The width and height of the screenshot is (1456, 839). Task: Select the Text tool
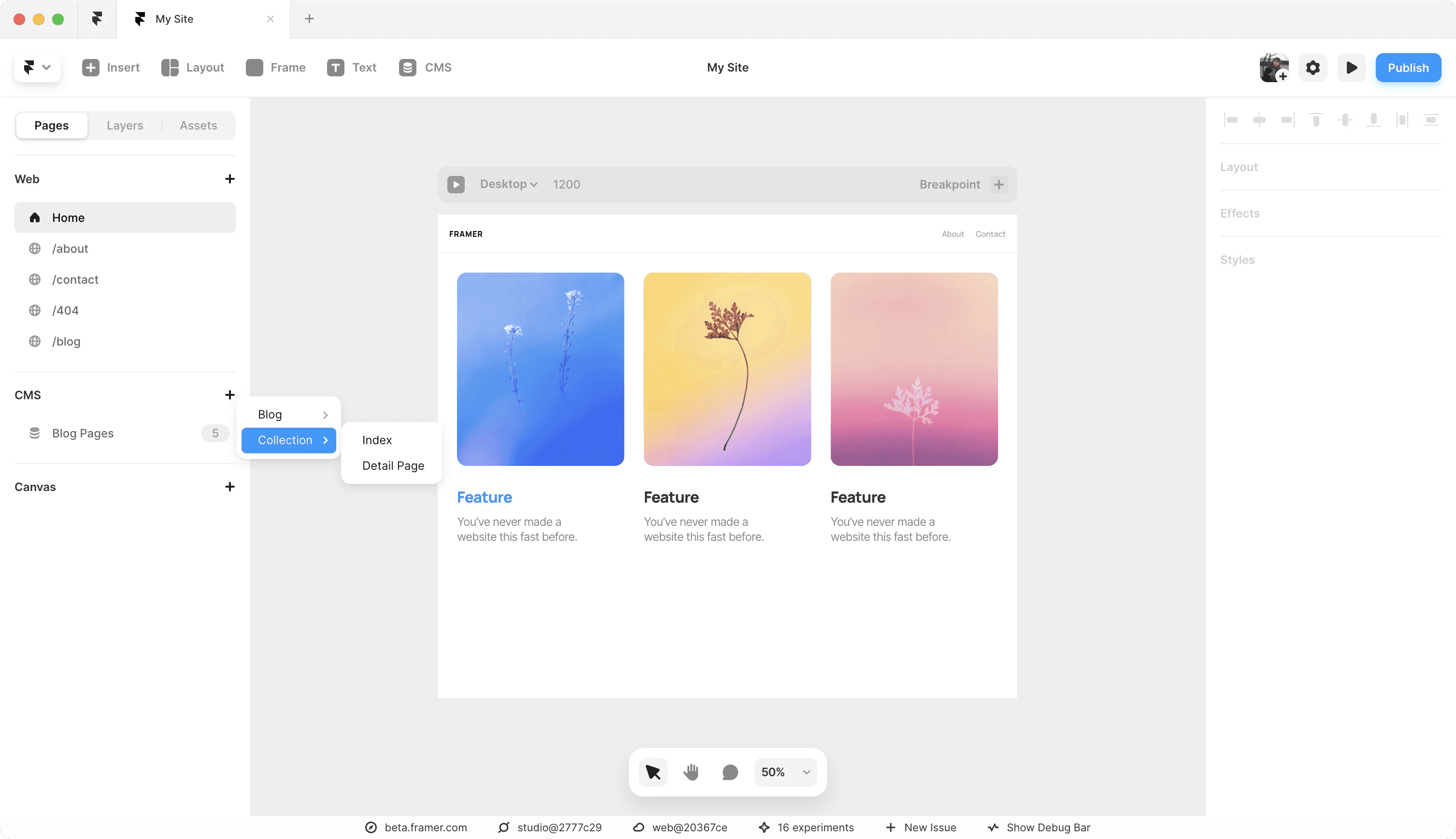[351, 68]
